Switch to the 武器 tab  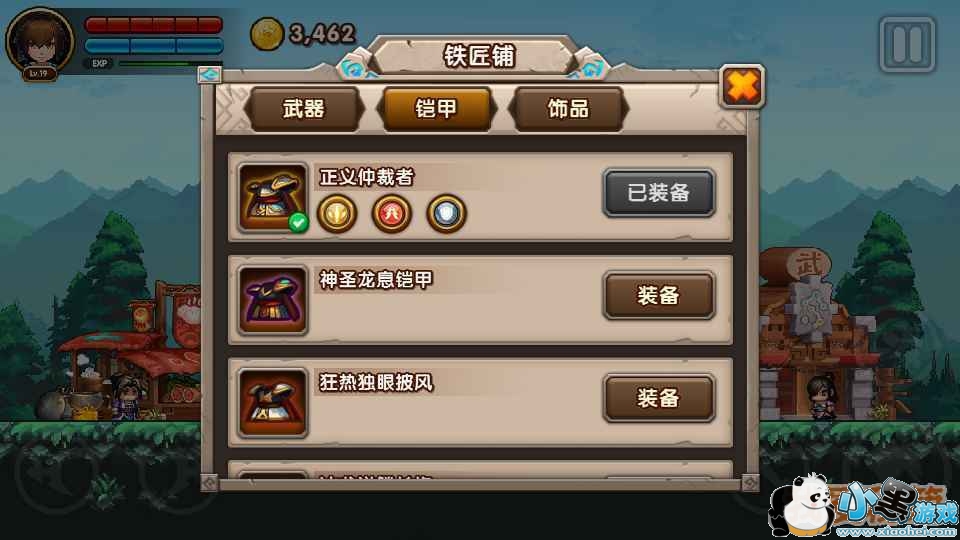click(304, 109)
